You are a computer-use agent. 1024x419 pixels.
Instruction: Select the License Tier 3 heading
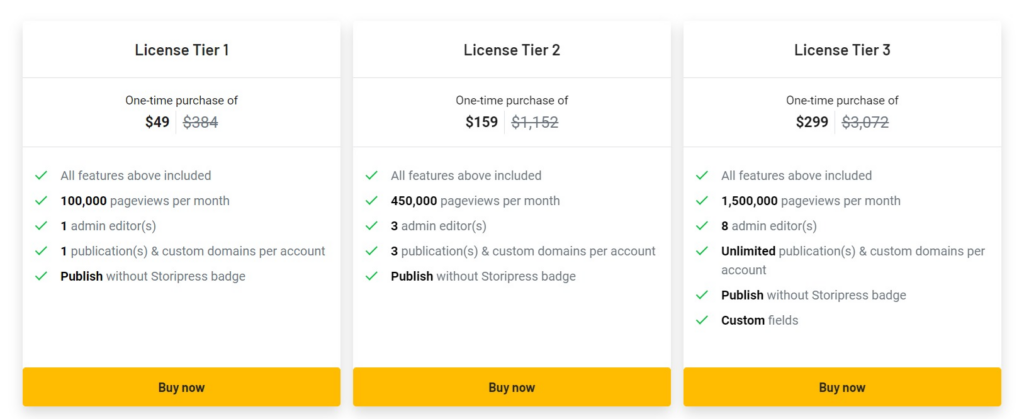[x=842, y=50]
